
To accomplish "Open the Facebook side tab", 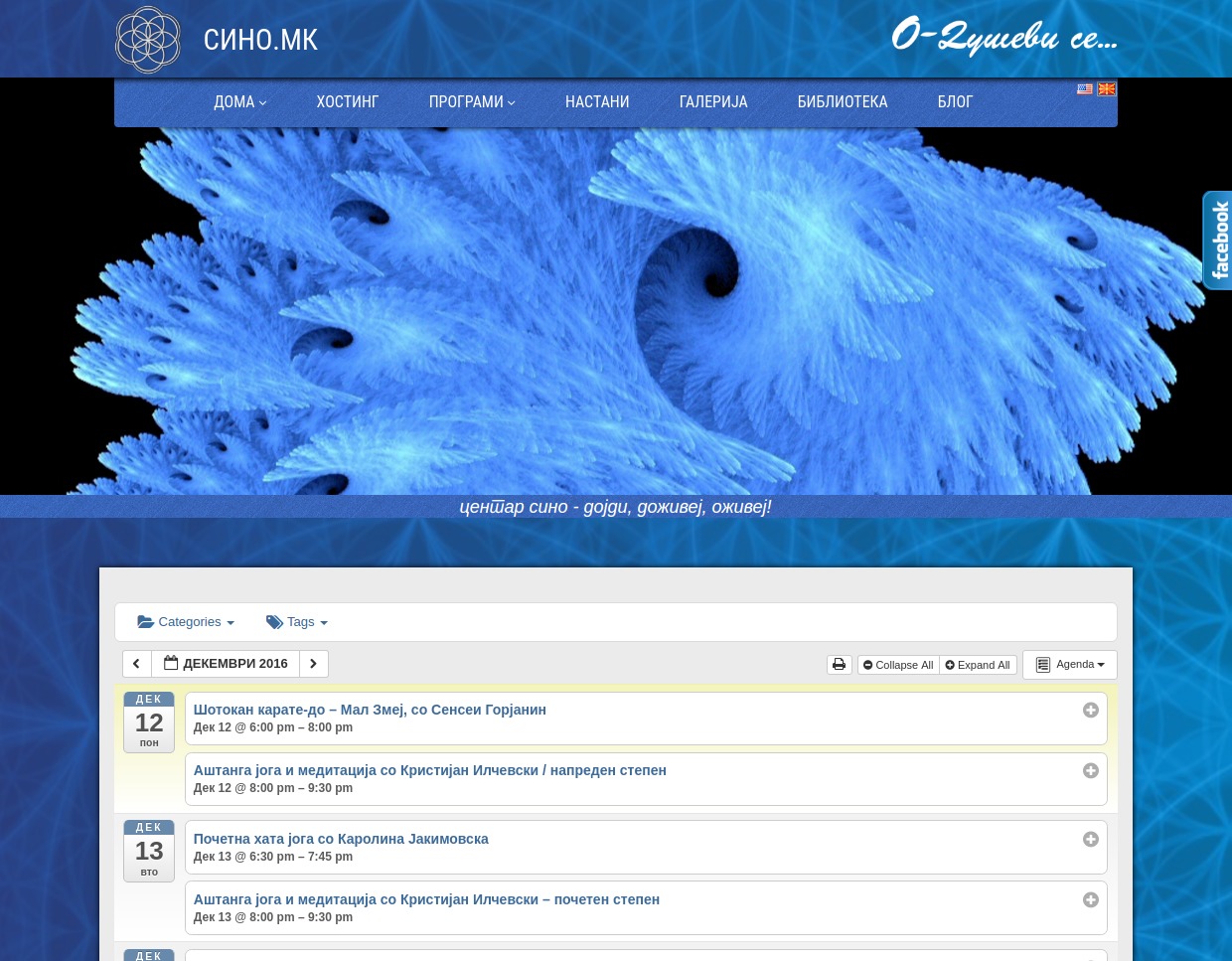I will [x=1218, y=240].
